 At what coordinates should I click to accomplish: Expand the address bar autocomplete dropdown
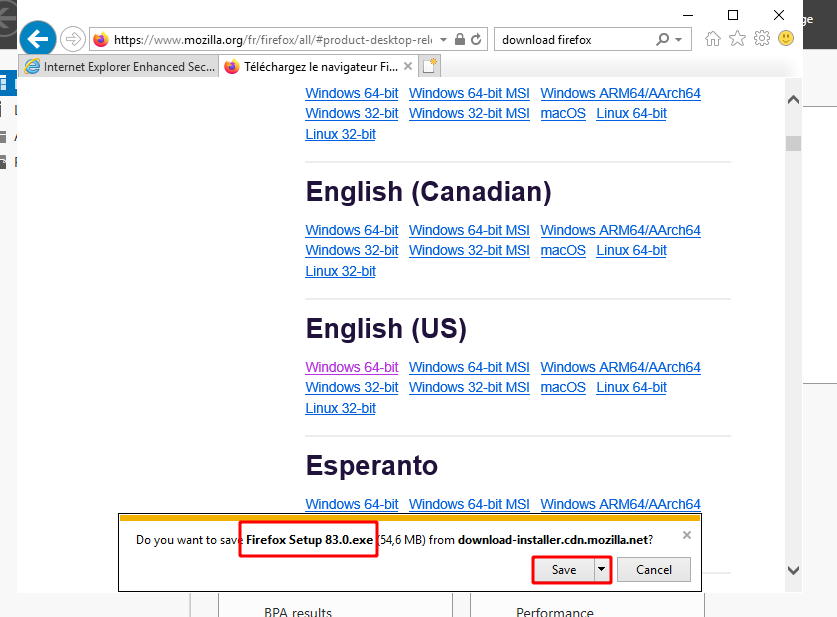point(443,39)
